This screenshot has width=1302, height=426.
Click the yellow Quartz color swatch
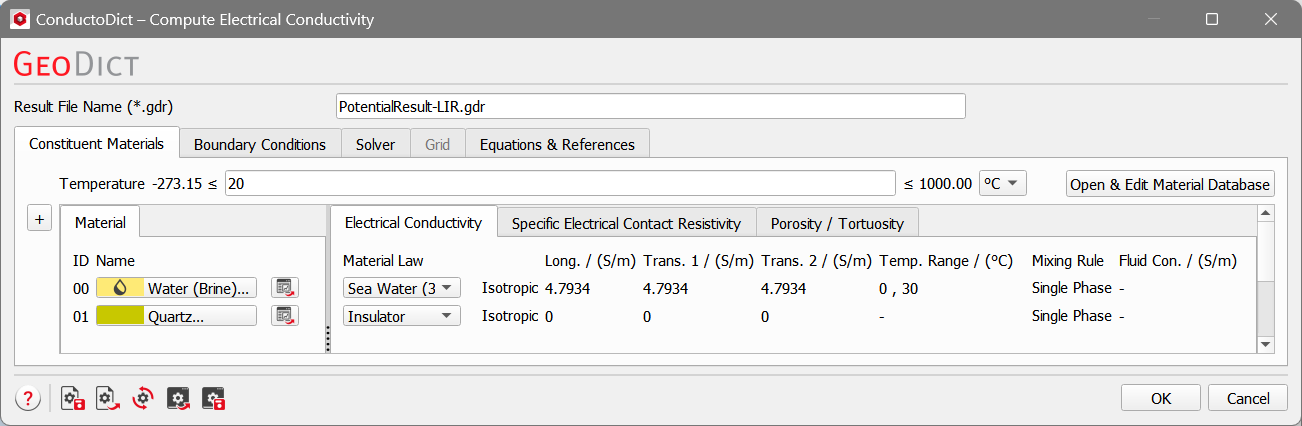pyautogui.click(x=120, y=316)
